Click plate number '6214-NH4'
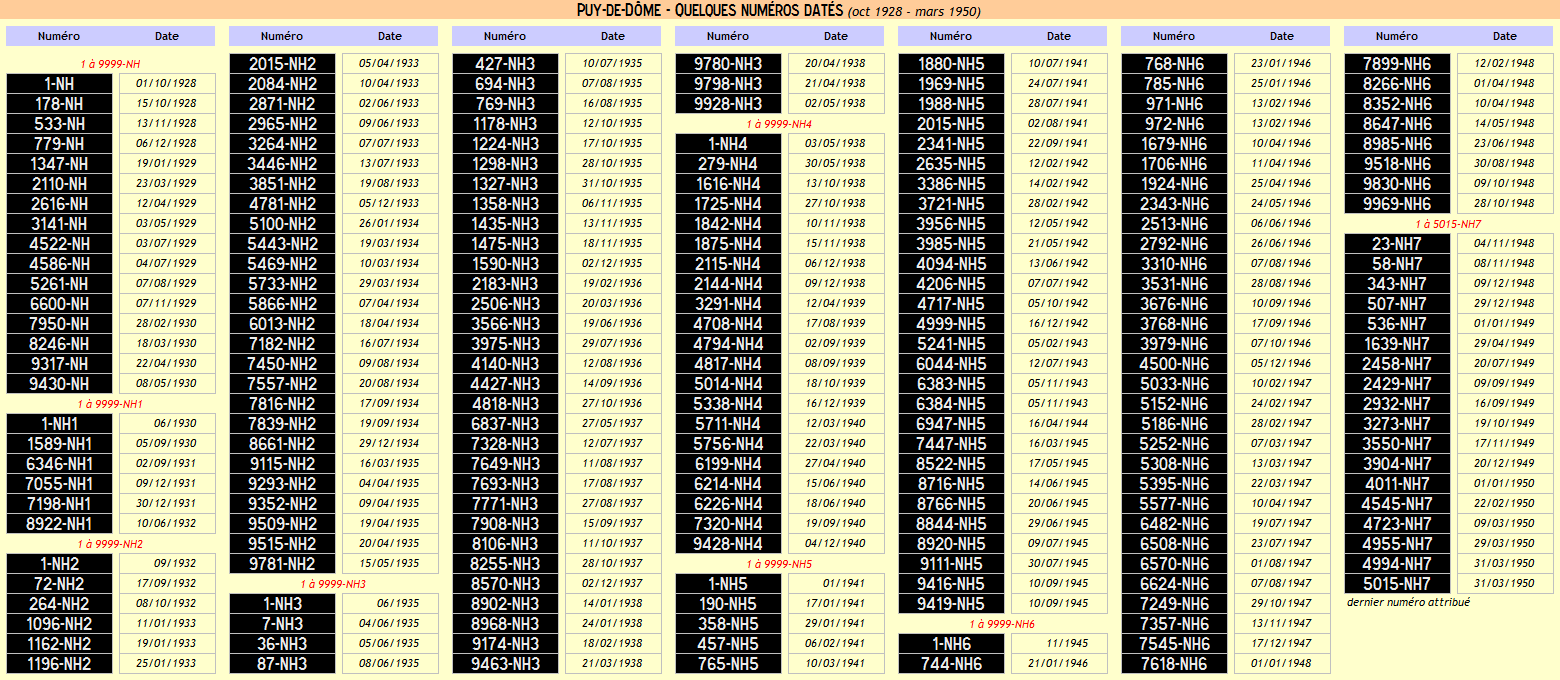1560x680 pixels. click(728, 484)
